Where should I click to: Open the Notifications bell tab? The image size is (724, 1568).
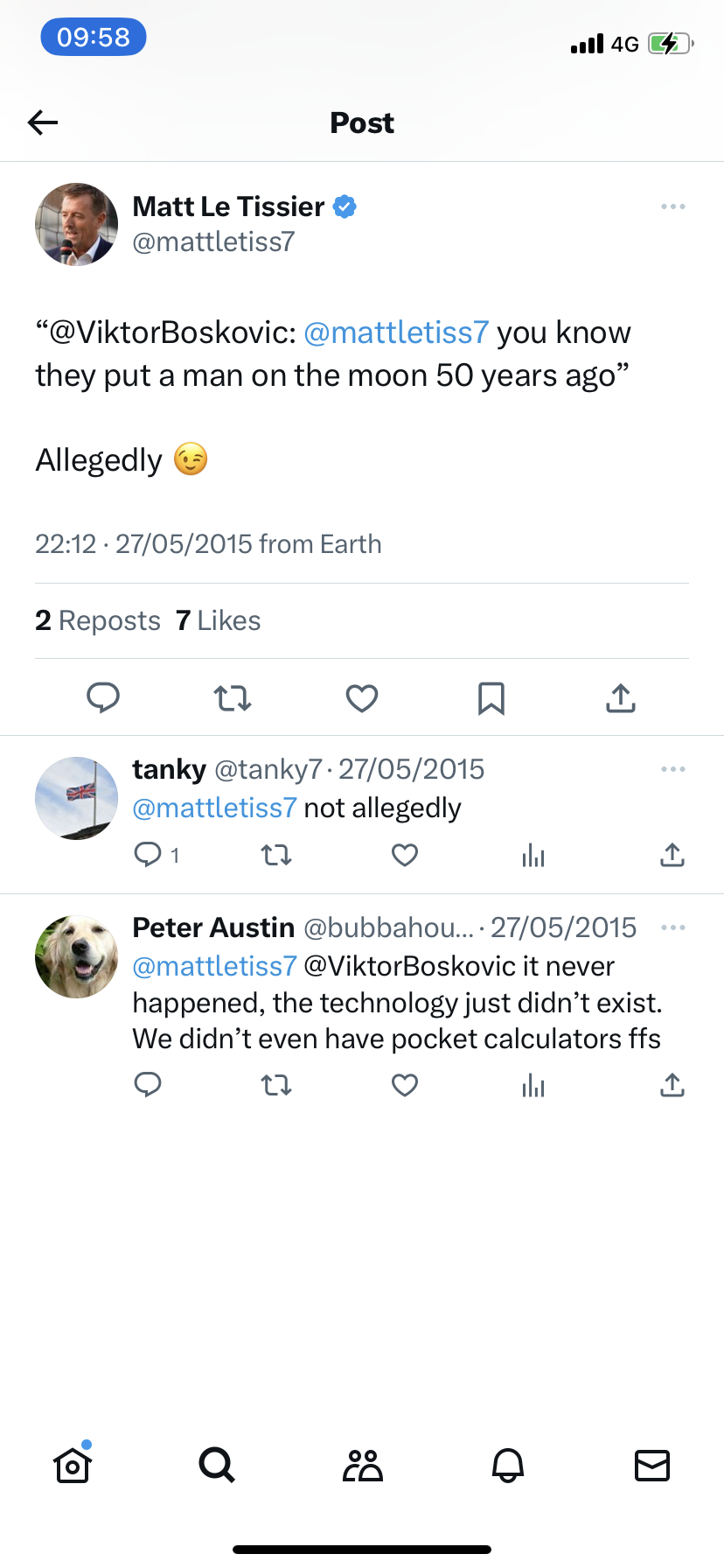coord(508,1465)
